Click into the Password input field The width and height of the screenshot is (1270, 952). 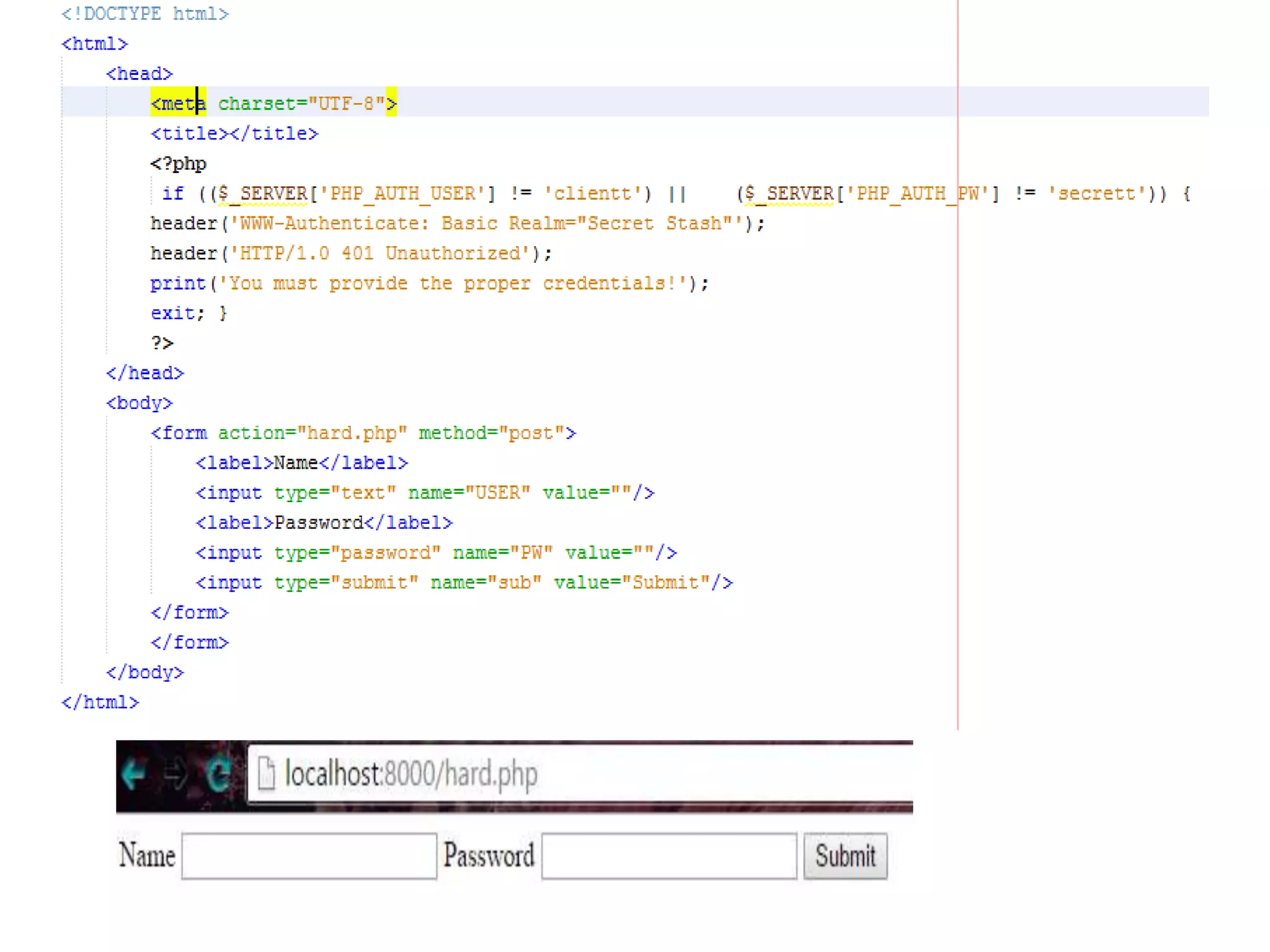668,856
